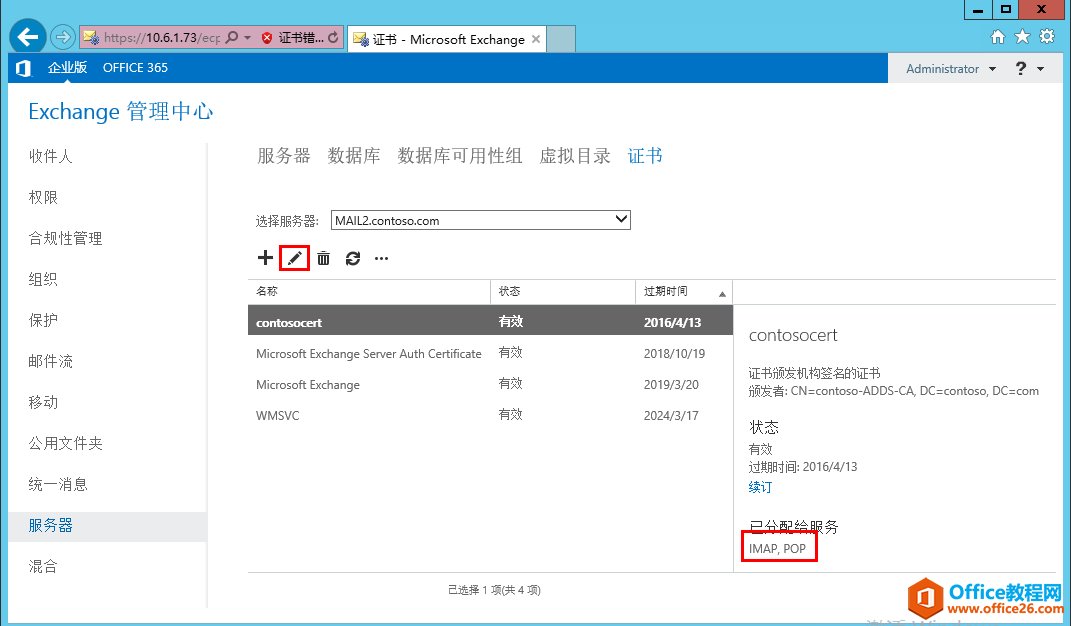This screenshot has width=1071, height=626.
Task: Switch to the 数据库 tab
Action: (x=354, y=155)
